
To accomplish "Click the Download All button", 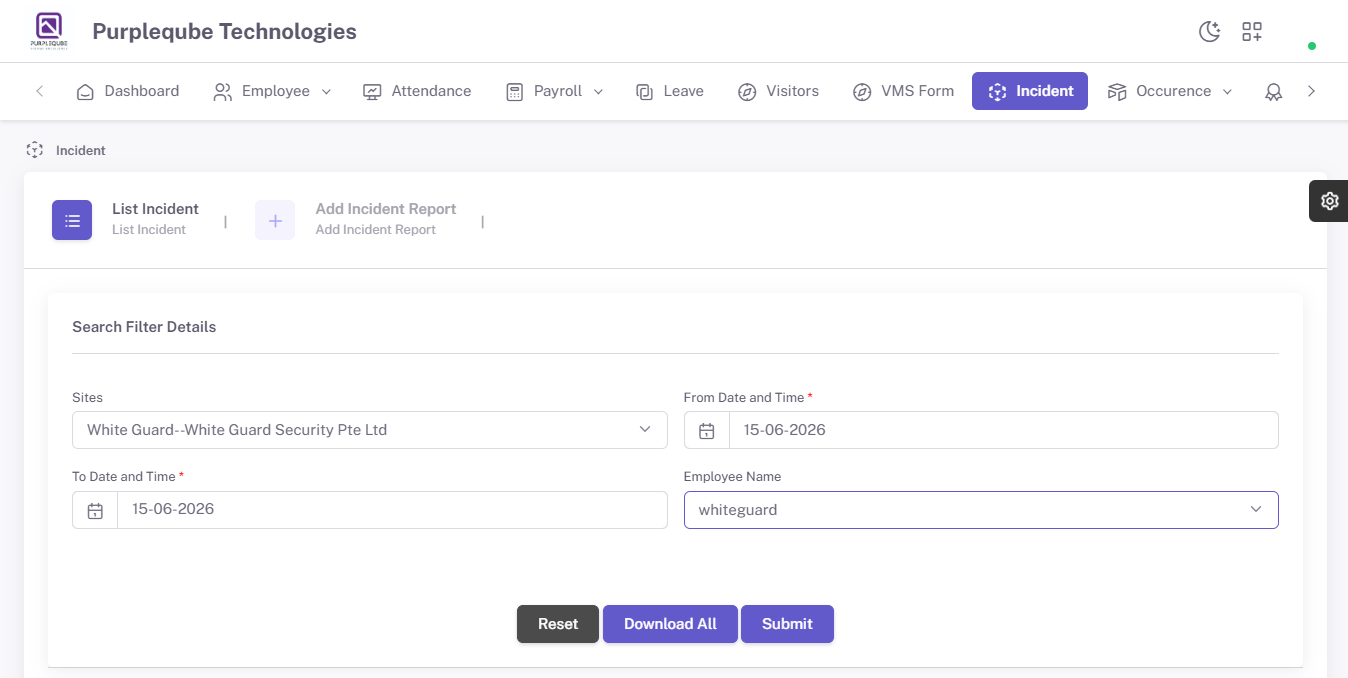I will coord(670,624).
